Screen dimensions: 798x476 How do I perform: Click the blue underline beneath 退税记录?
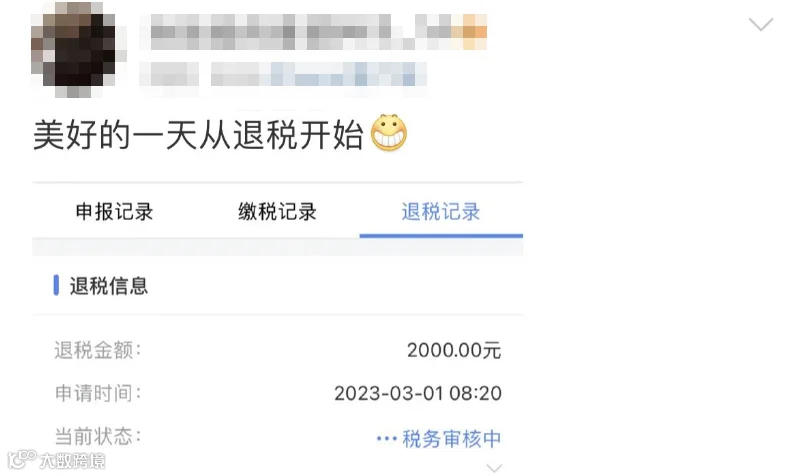(x=441, y=236)
